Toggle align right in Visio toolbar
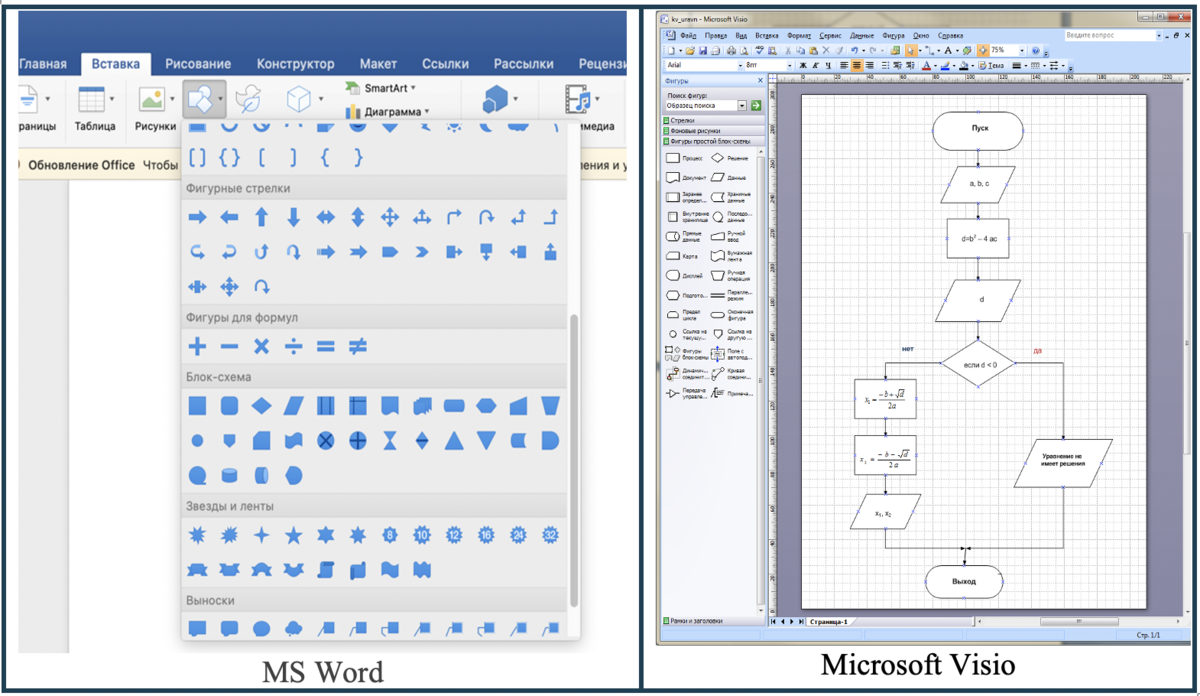The height and width of the screenshot is (696, 1200). tap(870, 65)
